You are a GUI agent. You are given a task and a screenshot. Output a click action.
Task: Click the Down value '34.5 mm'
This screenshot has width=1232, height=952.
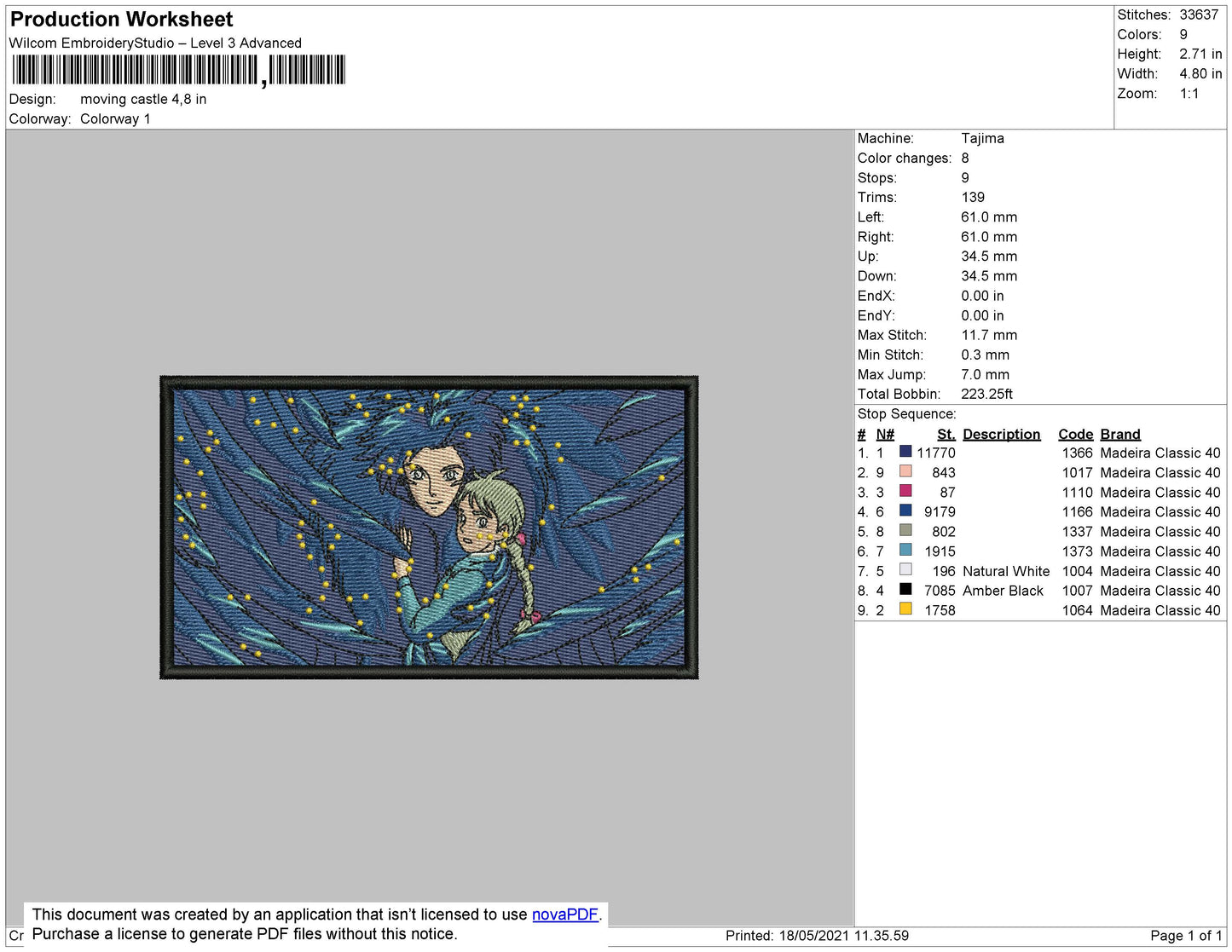(x=989, y=276)
